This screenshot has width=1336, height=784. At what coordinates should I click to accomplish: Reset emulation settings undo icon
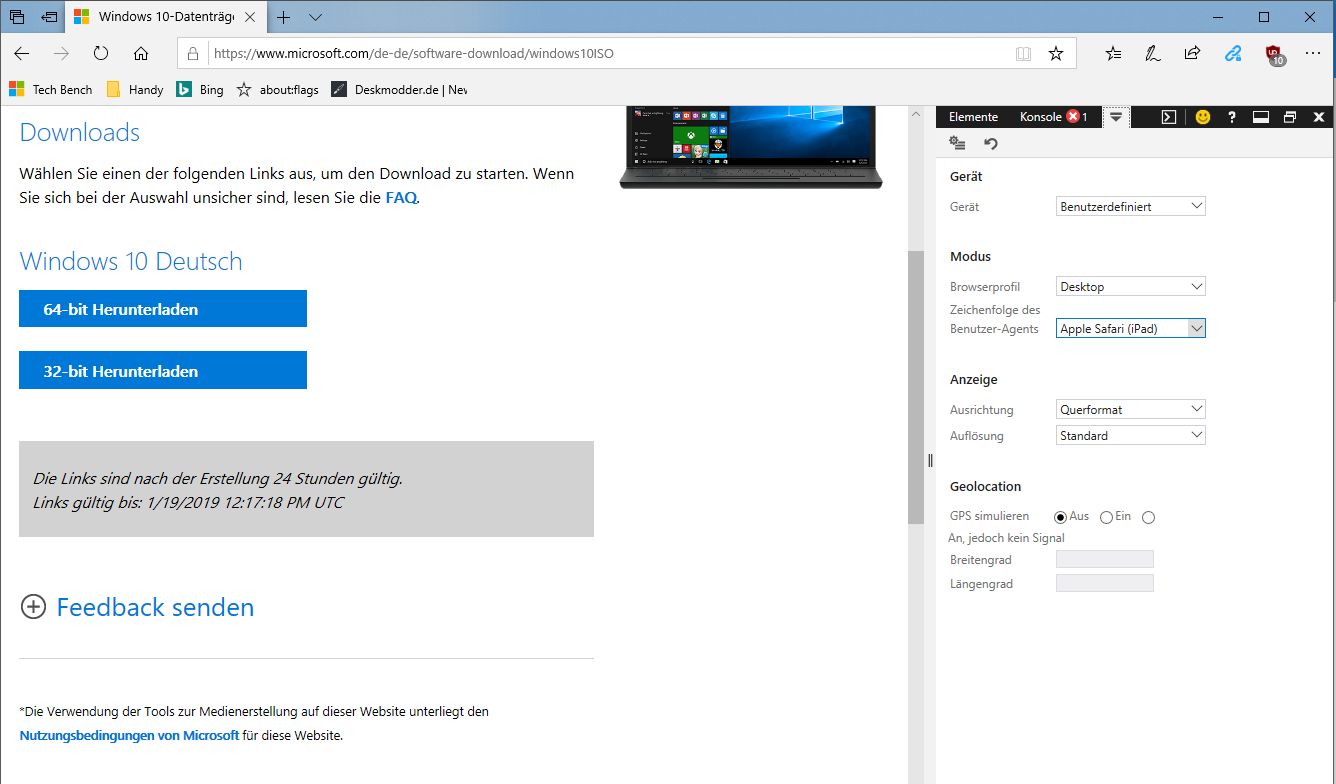pyautogui.click(x=991, y=144)
